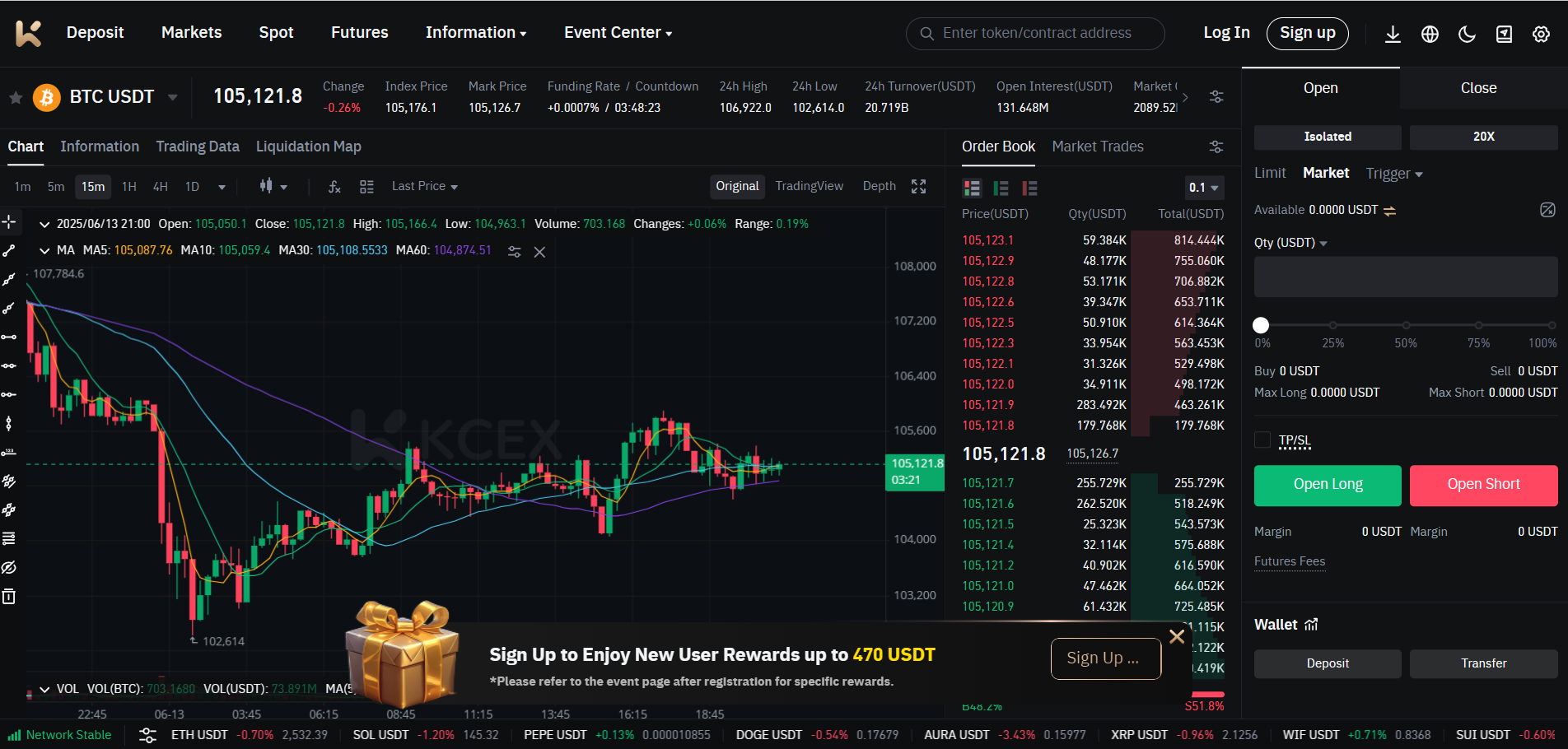Open the settings gear icon
Viewport: 1568px width, 749px height.
pos(1541,34)
